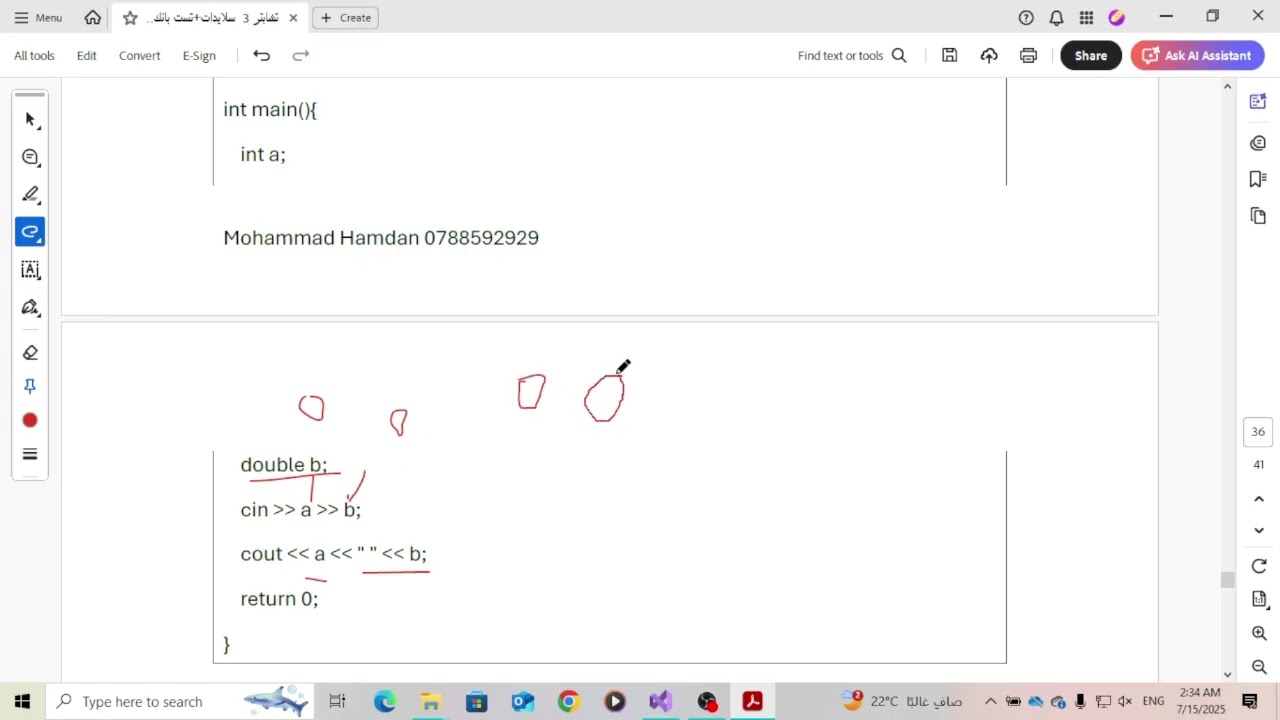
Task: Select the highlighter pen tool
Action: [x=30, y=194]
